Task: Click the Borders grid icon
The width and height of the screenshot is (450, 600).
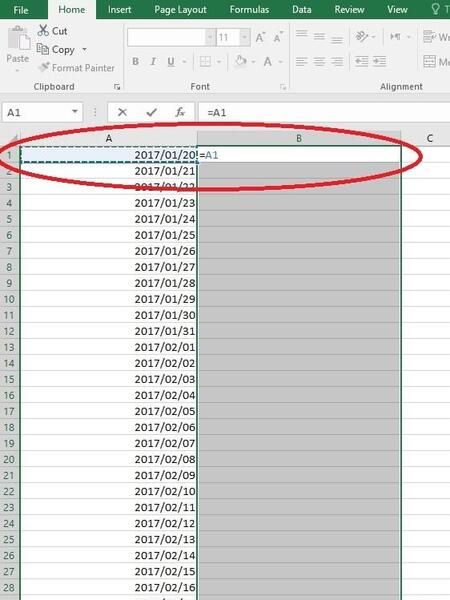Action: coord(205,61)
